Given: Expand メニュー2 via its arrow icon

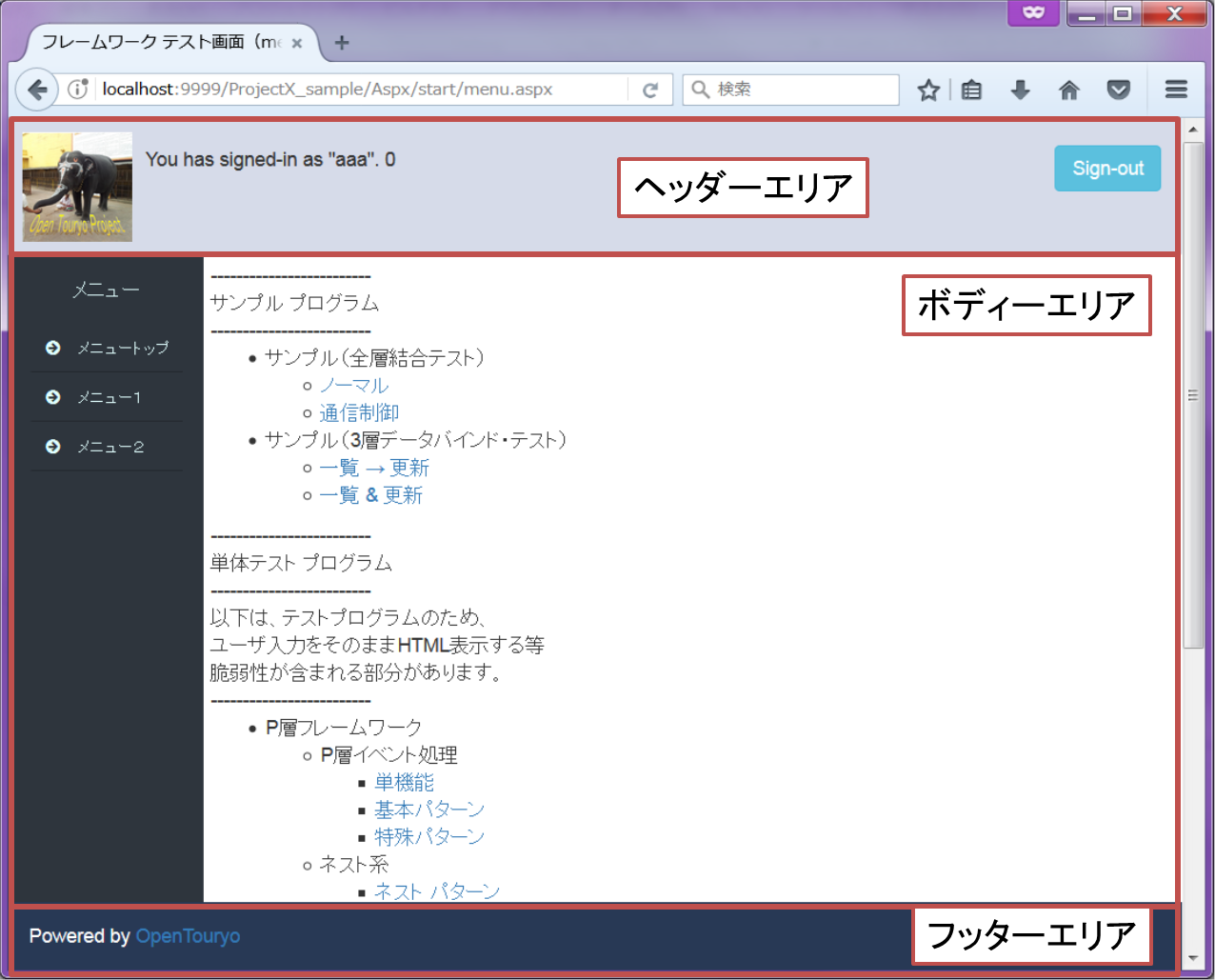Looking at the screenshot, I should 52,447.
